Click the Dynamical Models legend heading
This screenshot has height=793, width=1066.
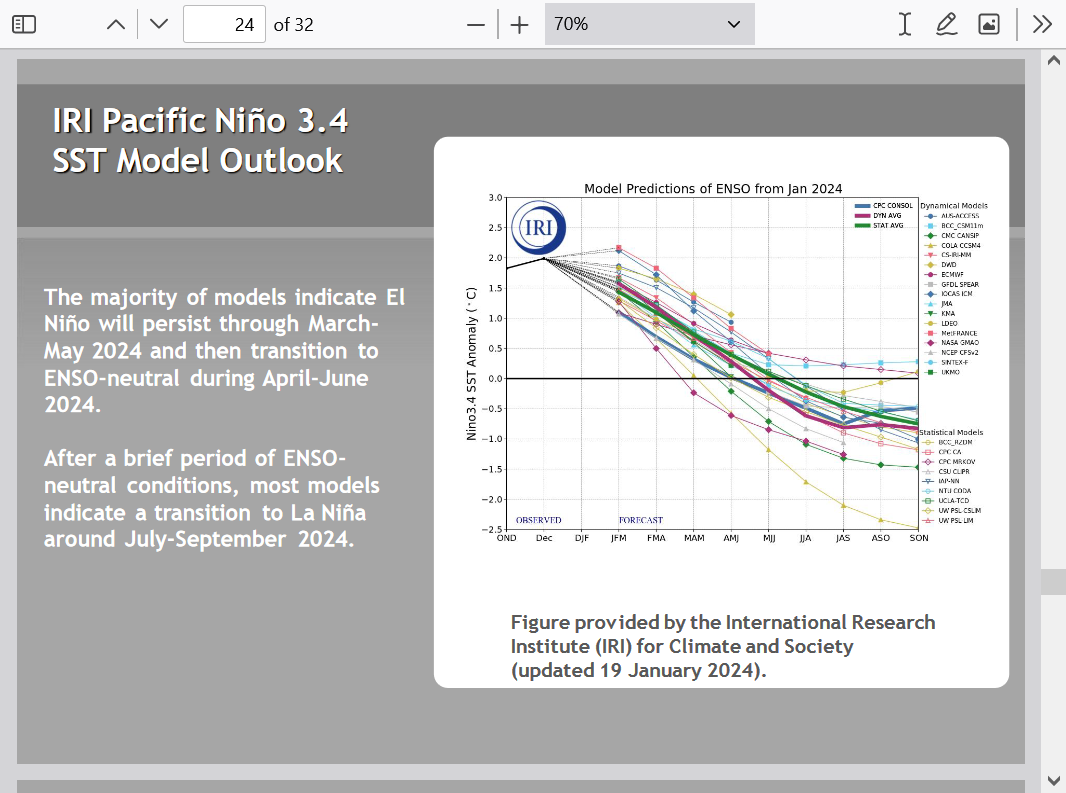point(954,205)
